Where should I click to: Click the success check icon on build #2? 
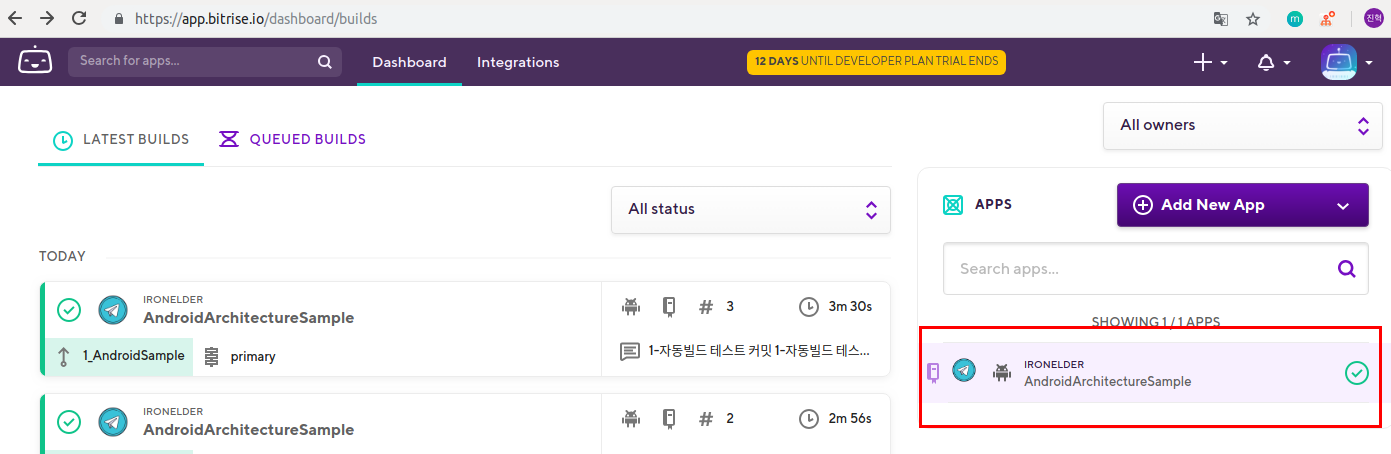(69, 422)
